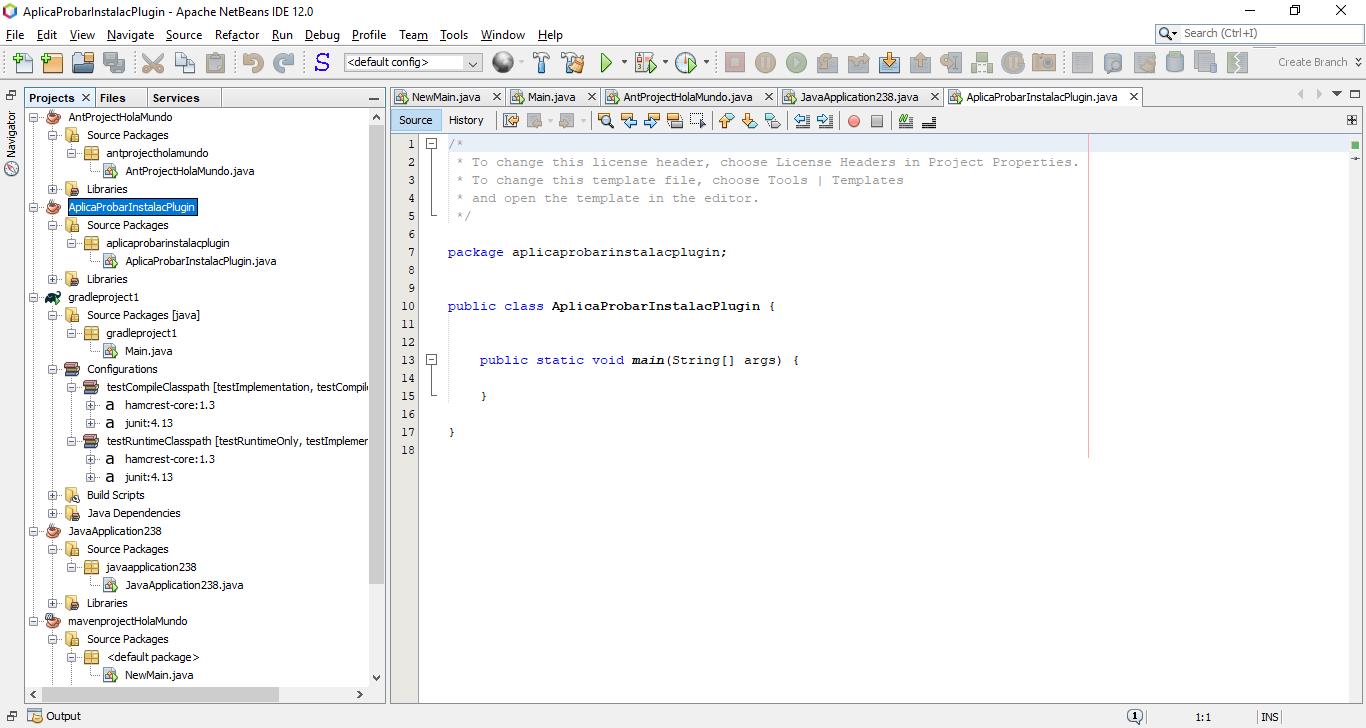Open Run Project dropdown arrow
This screenshot has width=1366, height=728.
624,62
